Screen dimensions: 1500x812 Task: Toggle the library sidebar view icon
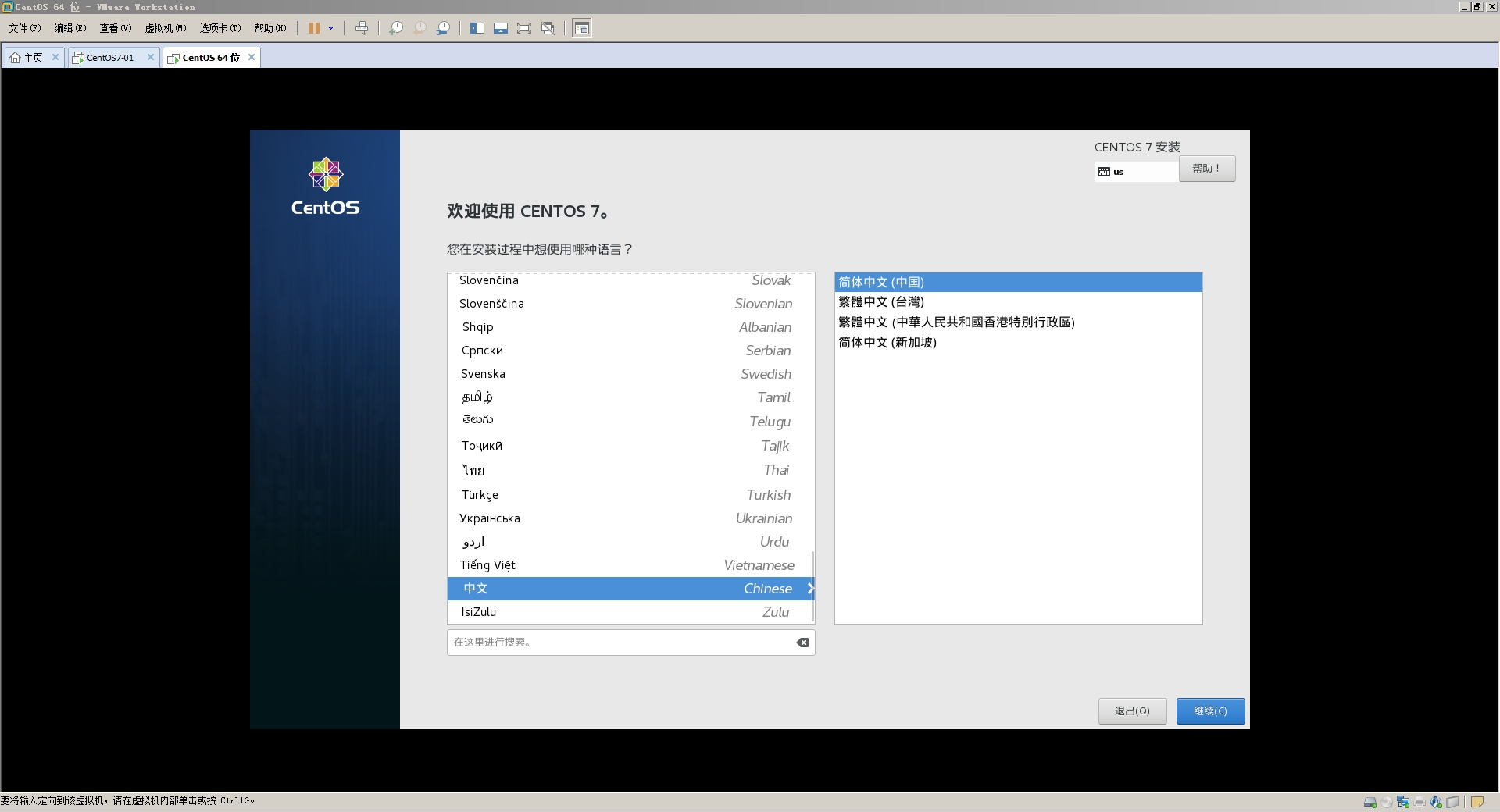point(477,28)
